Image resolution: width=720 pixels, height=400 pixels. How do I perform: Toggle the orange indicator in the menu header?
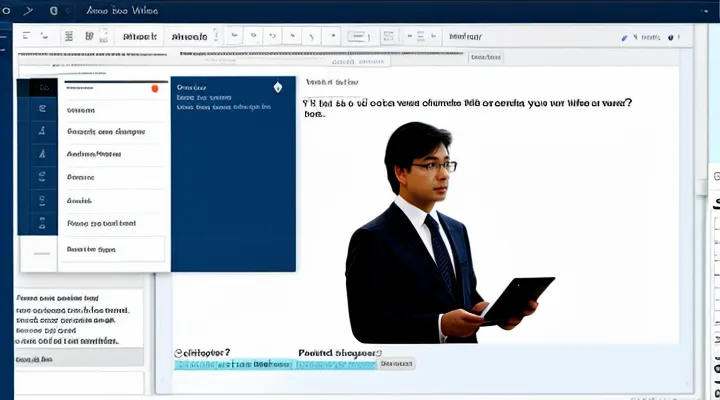click(x=153, y=88)
